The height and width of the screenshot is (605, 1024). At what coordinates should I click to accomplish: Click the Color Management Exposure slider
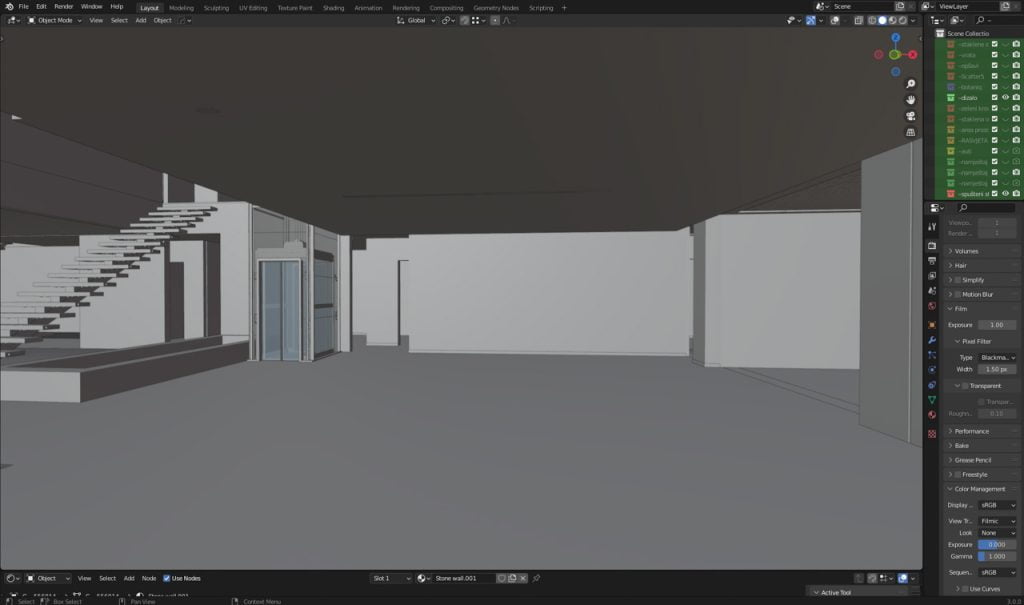pyautogui.click(x=997, y=544)
